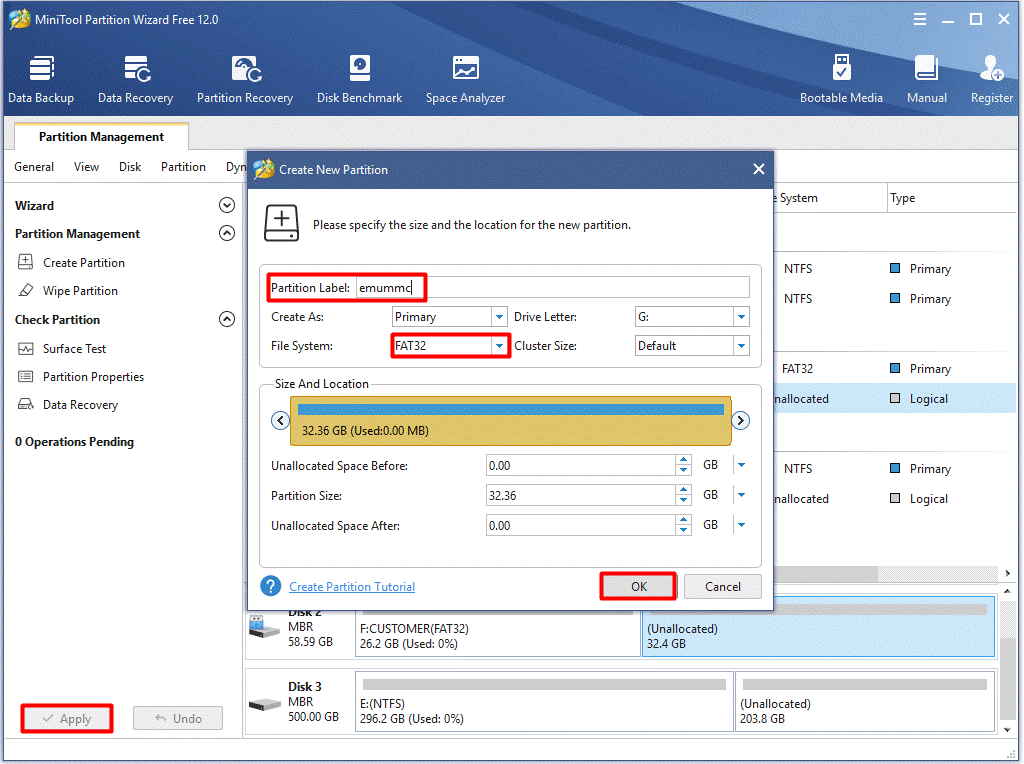Click the Partition Label text field

pos(552,288)
